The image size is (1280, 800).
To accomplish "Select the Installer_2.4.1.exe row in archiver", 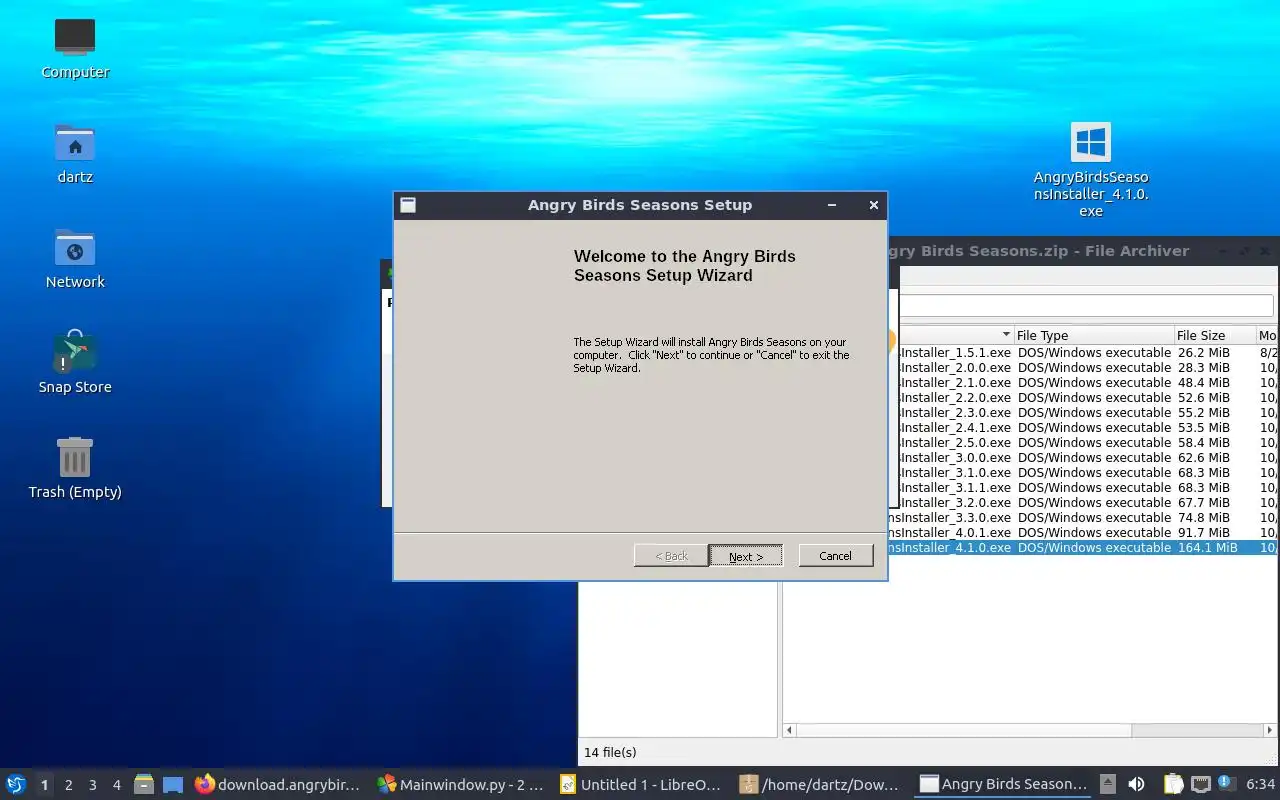I will point(1089,427).
